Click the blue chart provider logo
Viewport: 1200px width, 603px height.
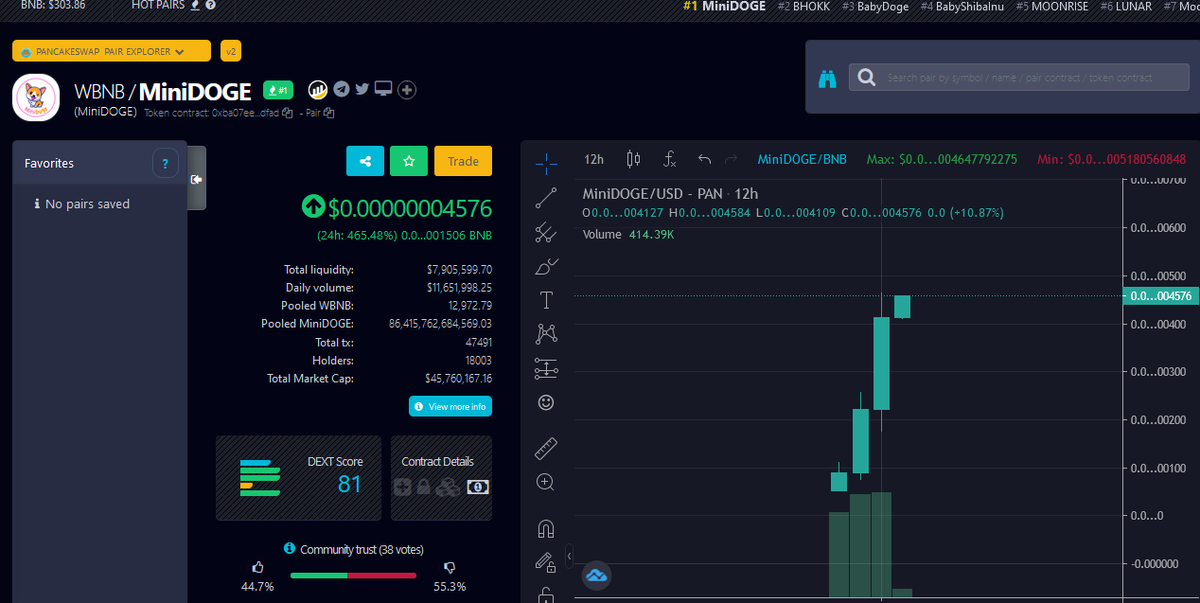point(597,576)
